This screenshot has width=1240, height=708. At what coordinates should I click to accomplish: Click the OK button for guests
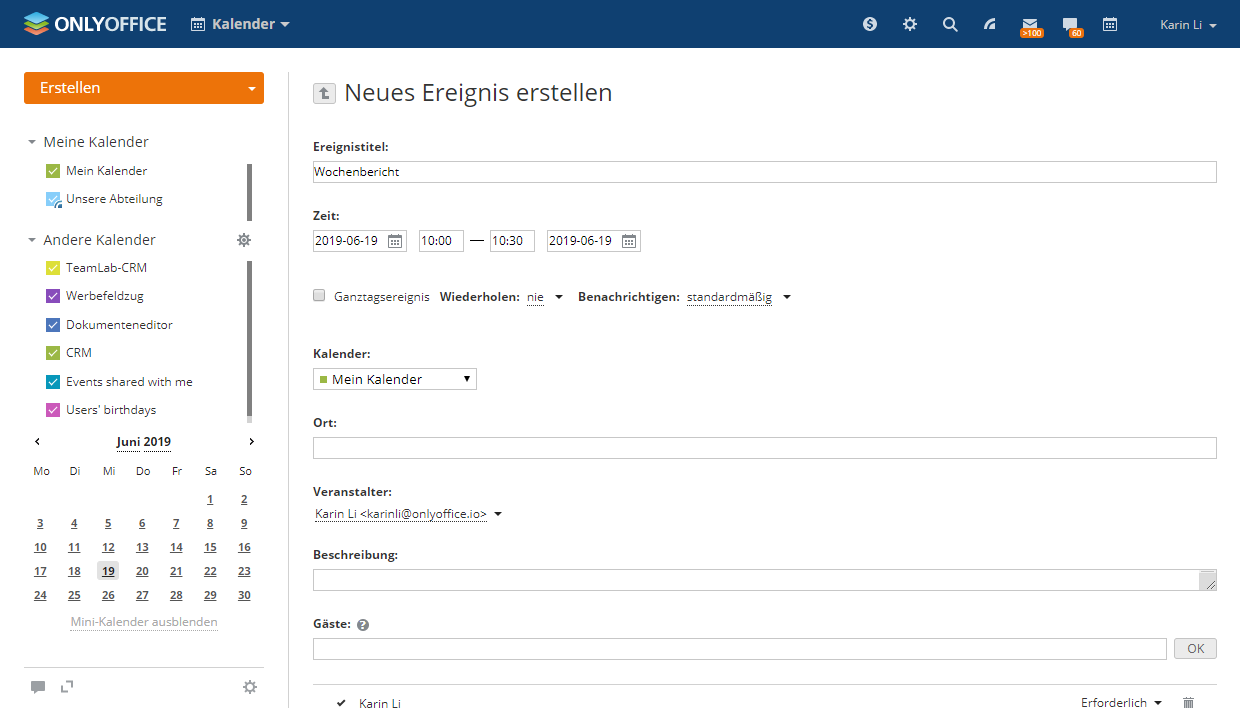(x=1195, y=649)
